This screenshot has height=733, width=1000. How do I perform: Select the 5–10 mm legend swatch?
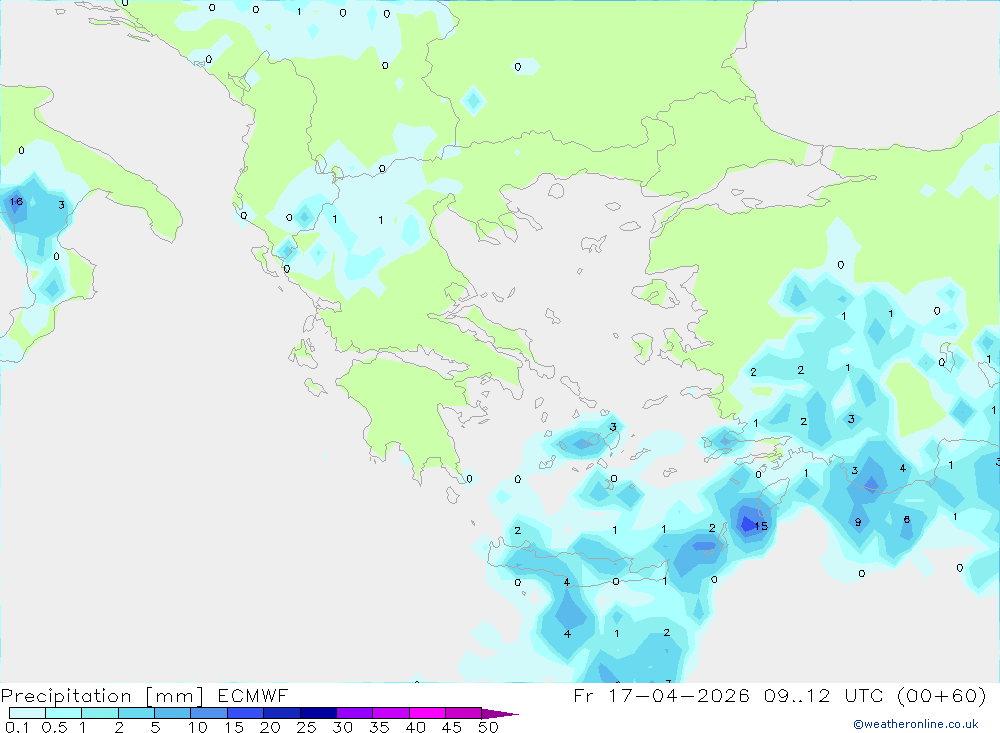point(172,713)
